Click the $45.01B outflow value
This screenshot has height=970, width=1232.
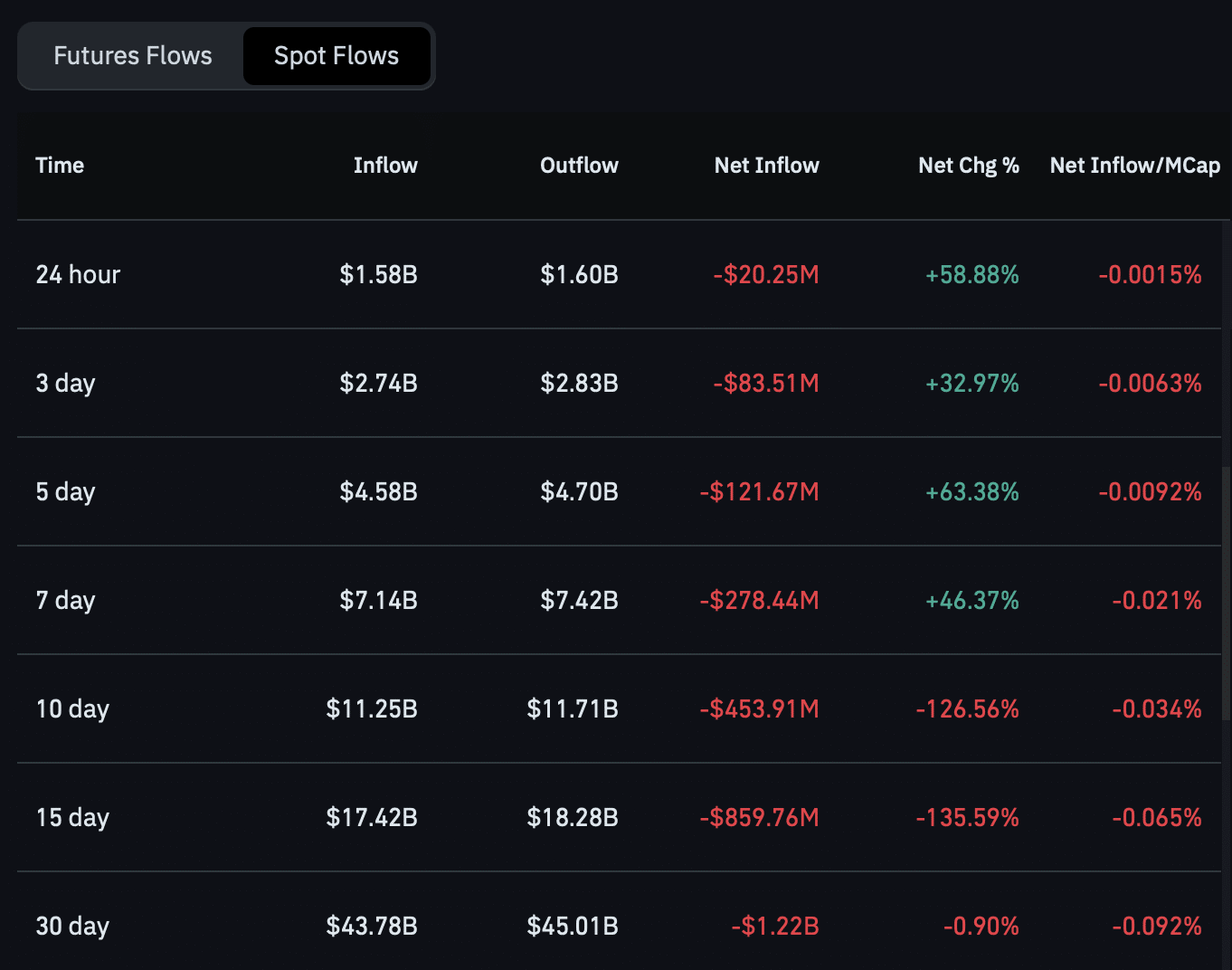tap(573, 926)
